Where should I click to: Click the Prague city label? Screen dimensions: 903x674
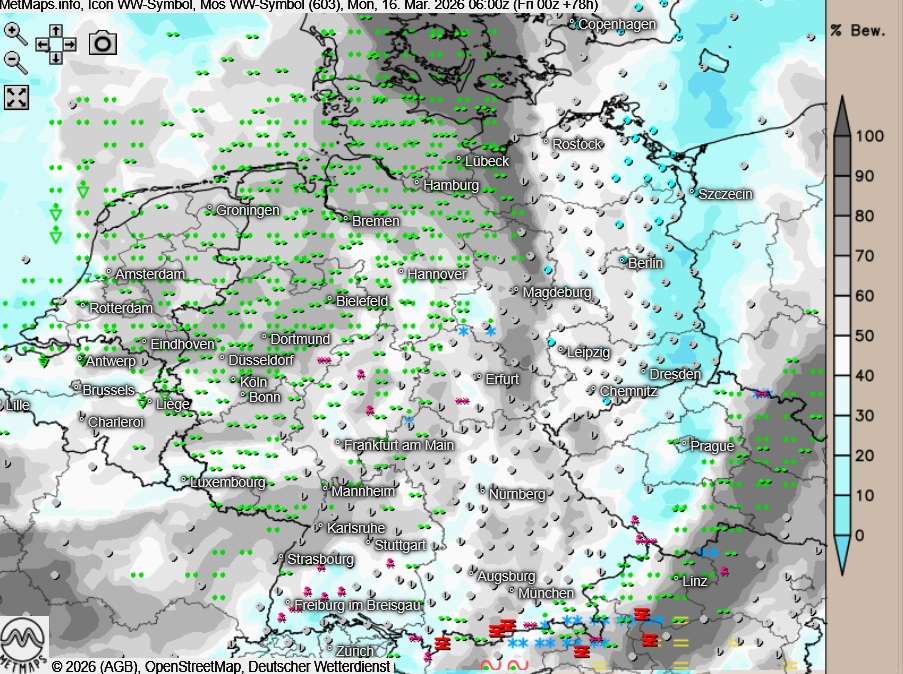(712, 446)
